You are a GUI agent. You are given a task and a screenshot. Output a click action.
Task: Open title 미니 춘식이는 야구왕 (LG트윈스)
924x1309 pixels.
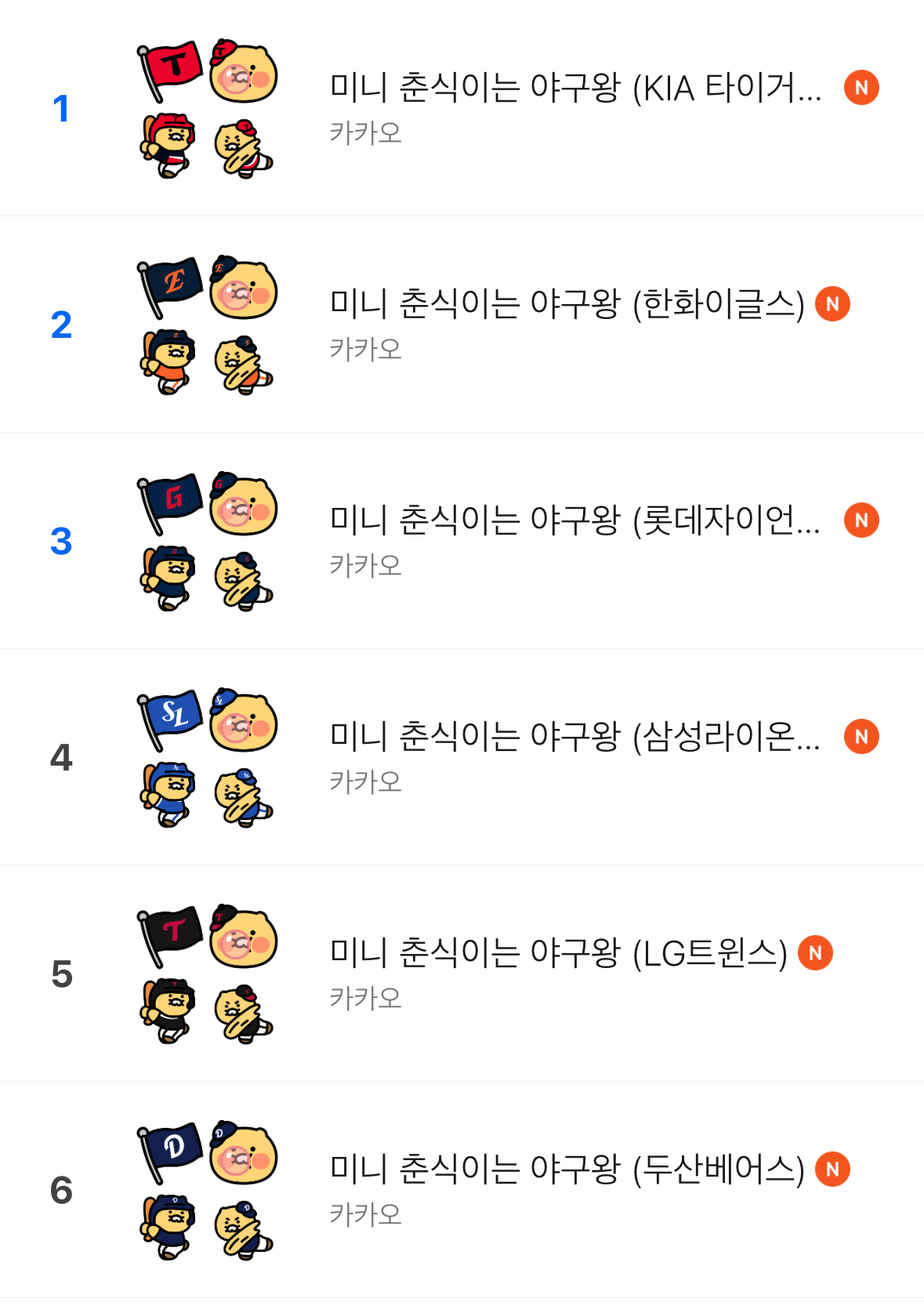[x=558, y=953]
